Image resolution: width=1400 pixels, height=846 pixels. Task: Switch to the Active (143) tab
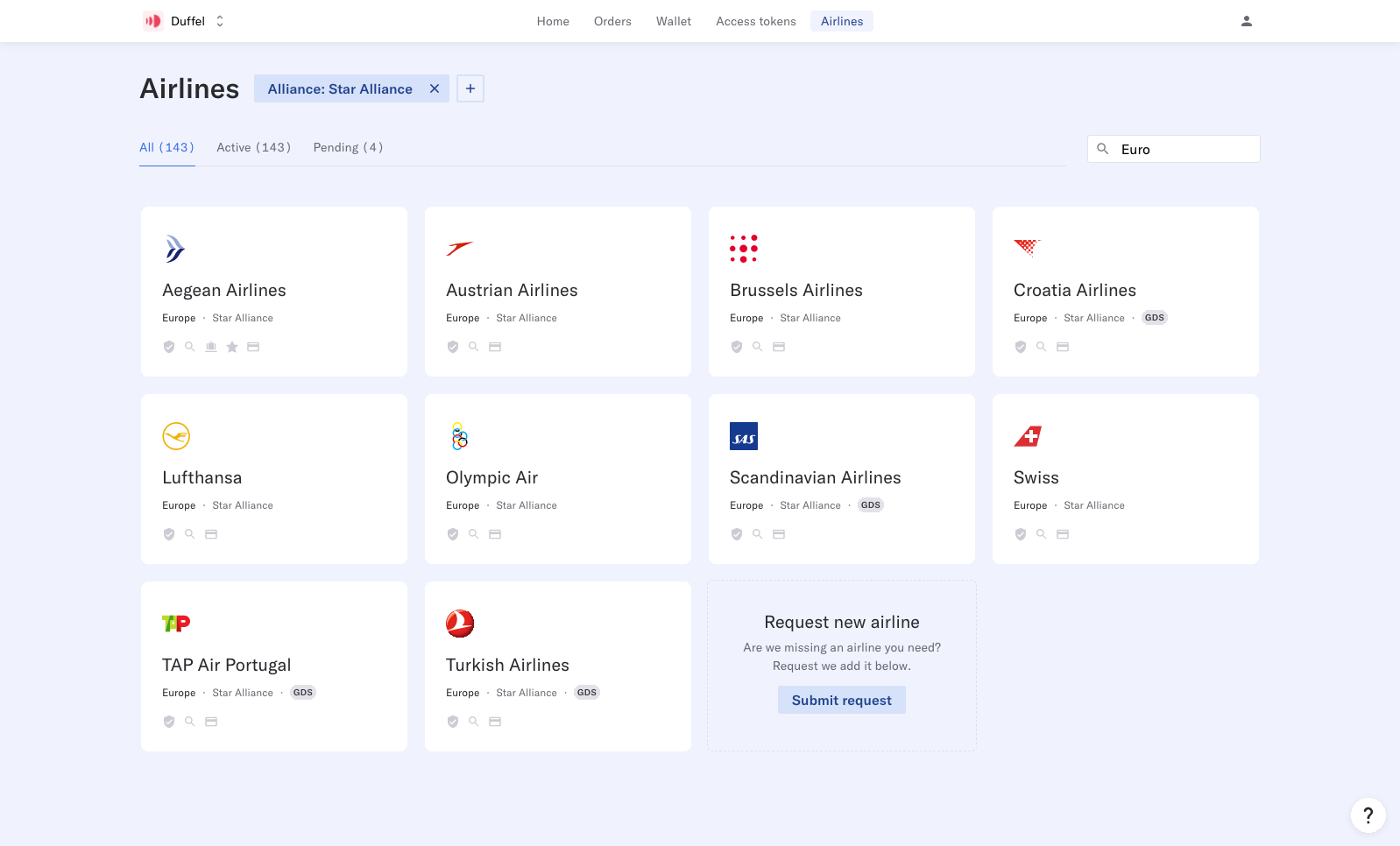pos(254,147)
